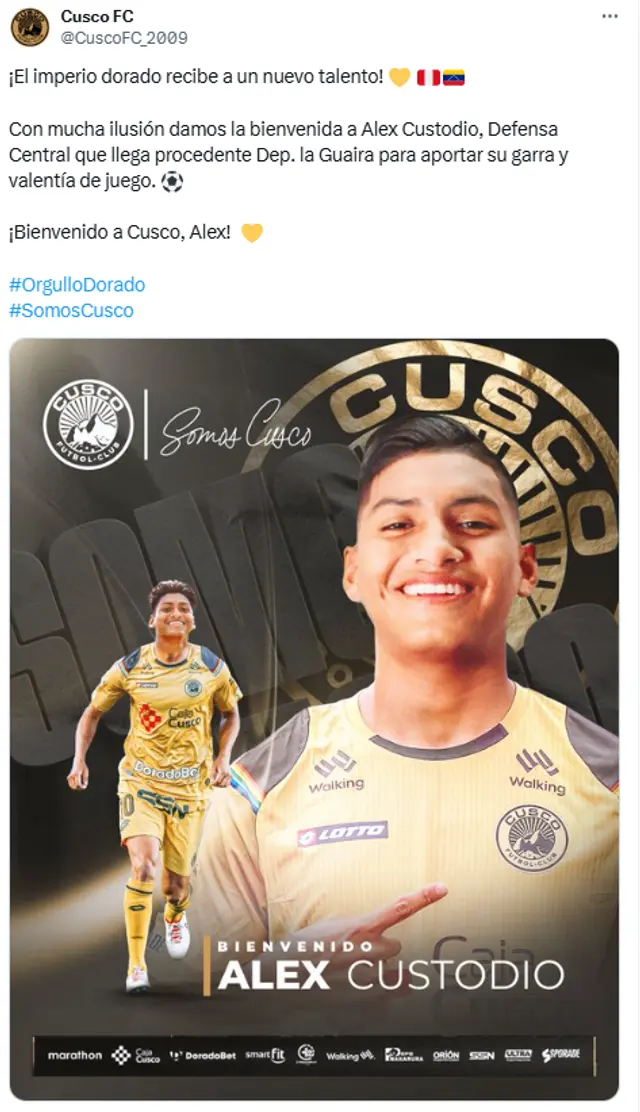640x1112 pixels.
Task: Click the Peru flag emoji
Action: pyautogui.click(x=428, y=77)
